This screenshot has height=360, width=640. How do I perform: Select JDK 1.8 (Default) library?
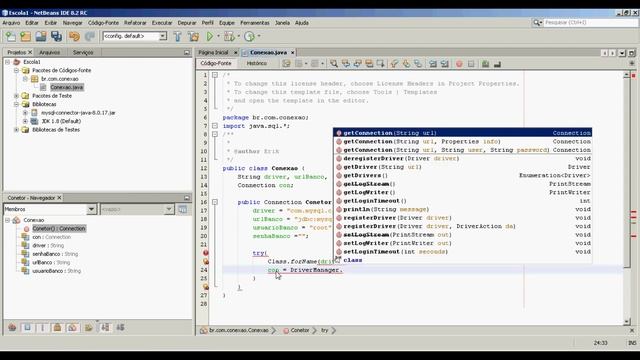61,121
